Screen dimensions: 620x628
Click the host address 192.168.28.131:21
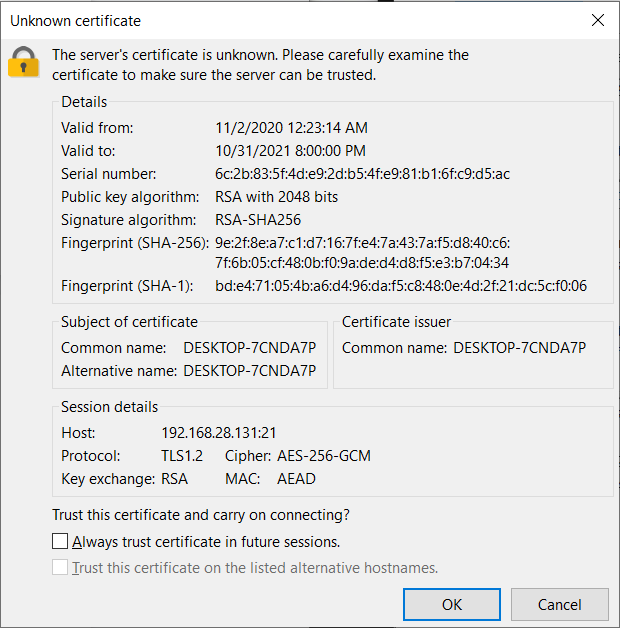(216, 433)
